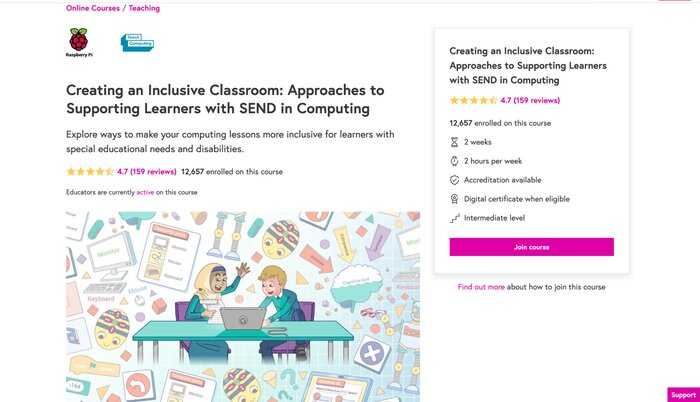
Task: Click the main course title heading
Action: [x=225, y=99]
